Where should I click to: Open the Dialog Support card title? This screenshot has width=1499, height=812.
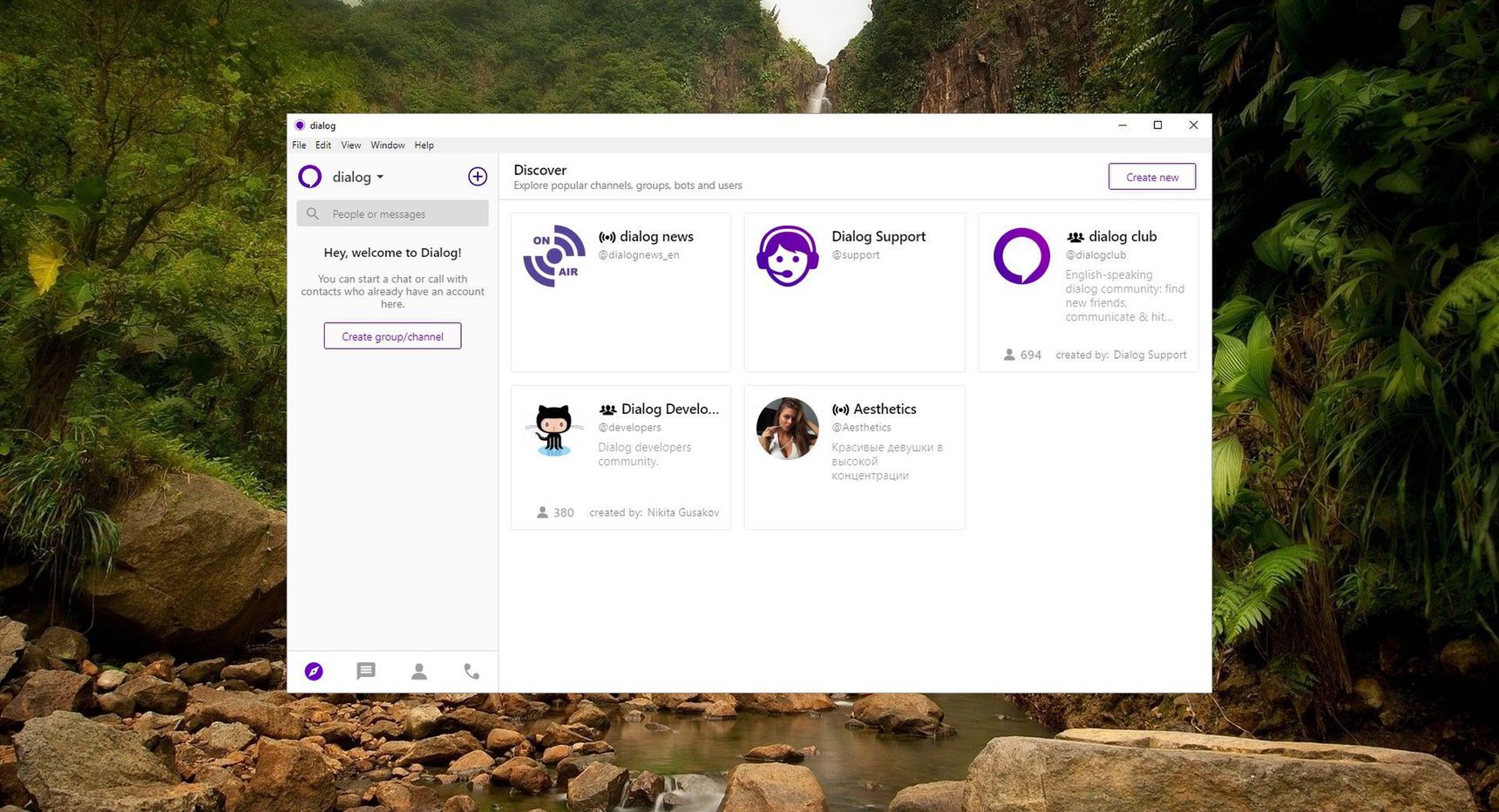[878, 236]
